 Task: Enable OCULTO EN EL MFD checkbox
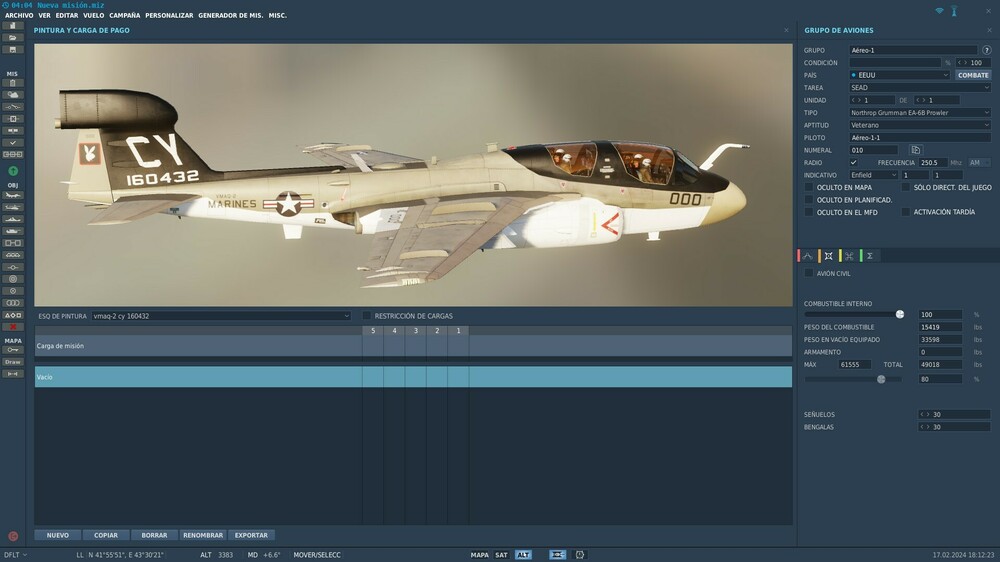(x=809, y=212)
